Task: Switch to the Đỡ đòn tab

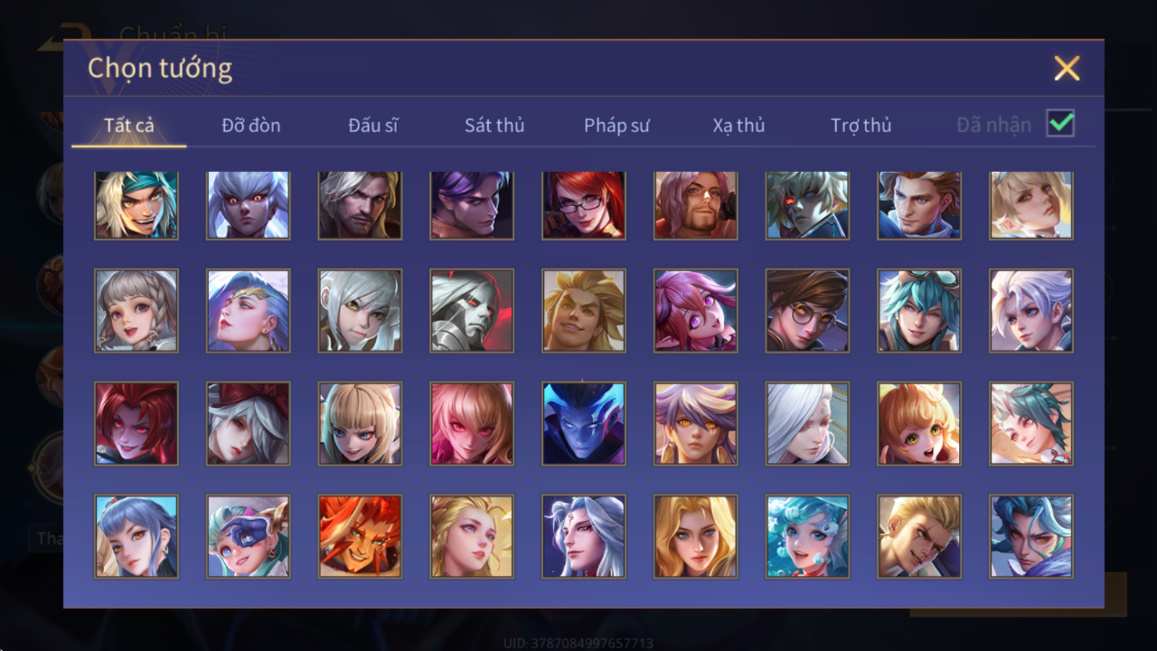Action: point(251,125)
